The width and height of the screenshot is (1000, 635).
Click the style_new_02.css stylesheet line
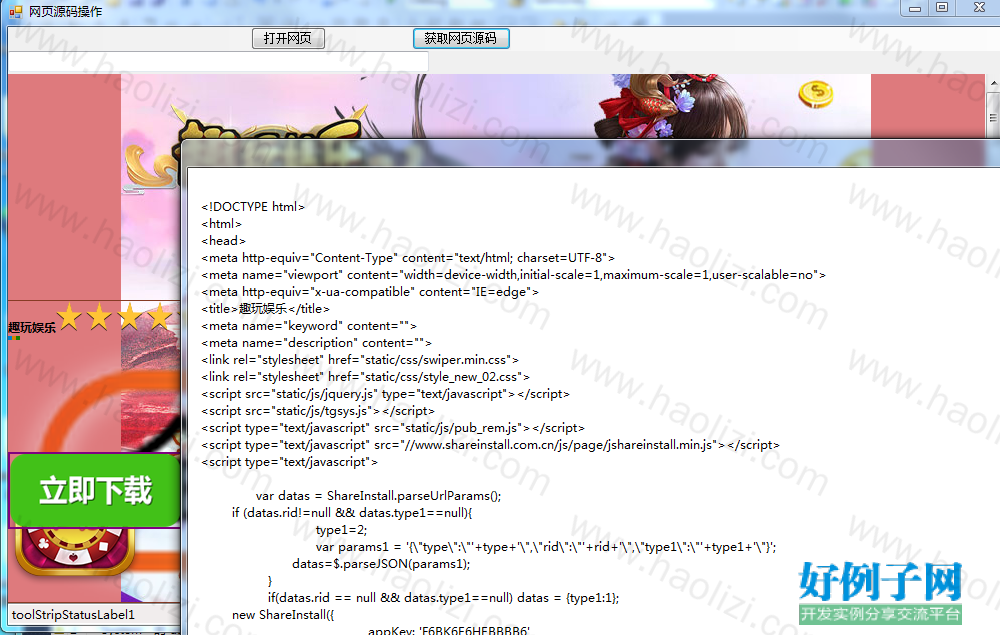[365, 377]
